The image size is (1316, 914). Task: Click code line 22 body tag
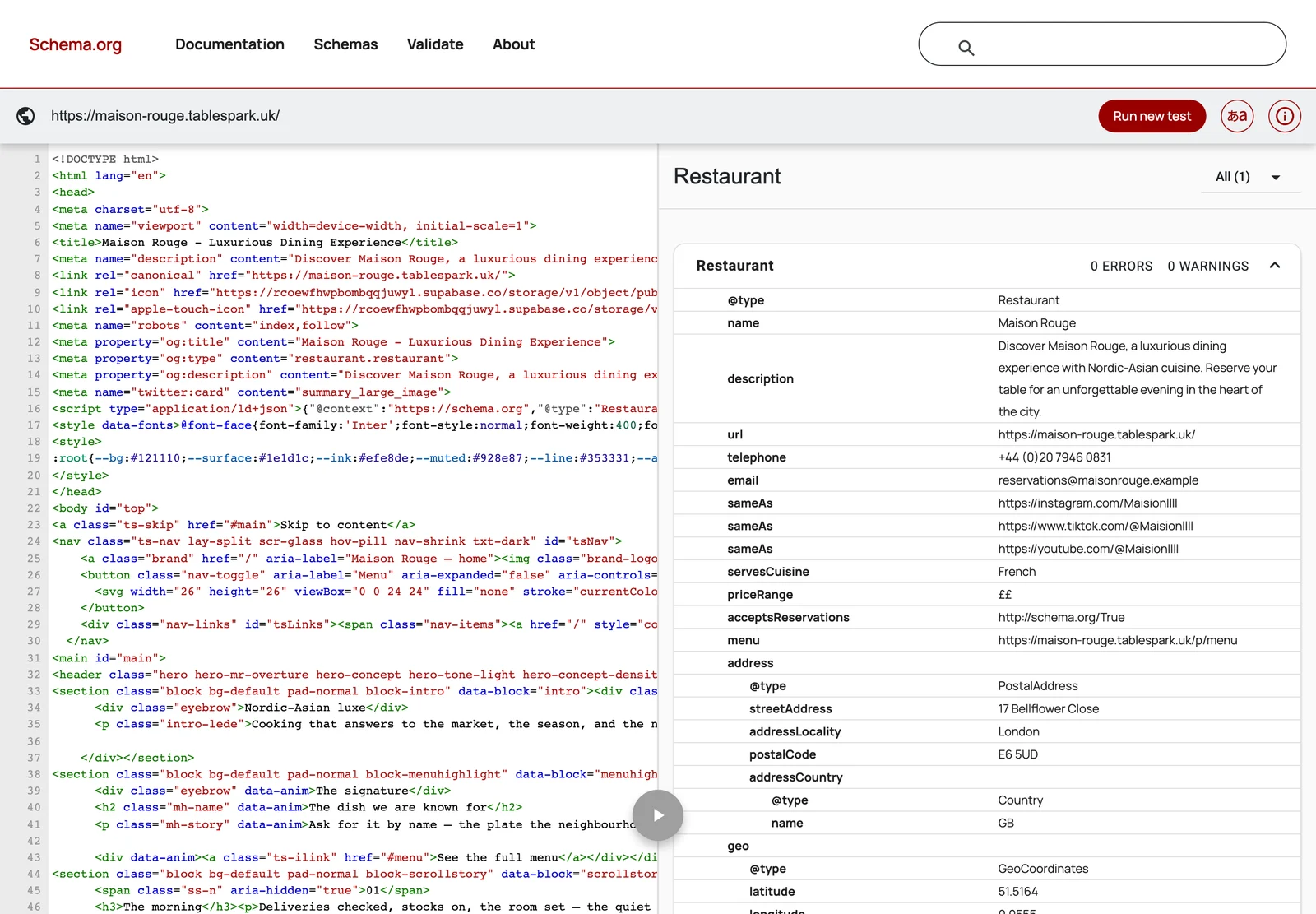[x=105, y=508]
